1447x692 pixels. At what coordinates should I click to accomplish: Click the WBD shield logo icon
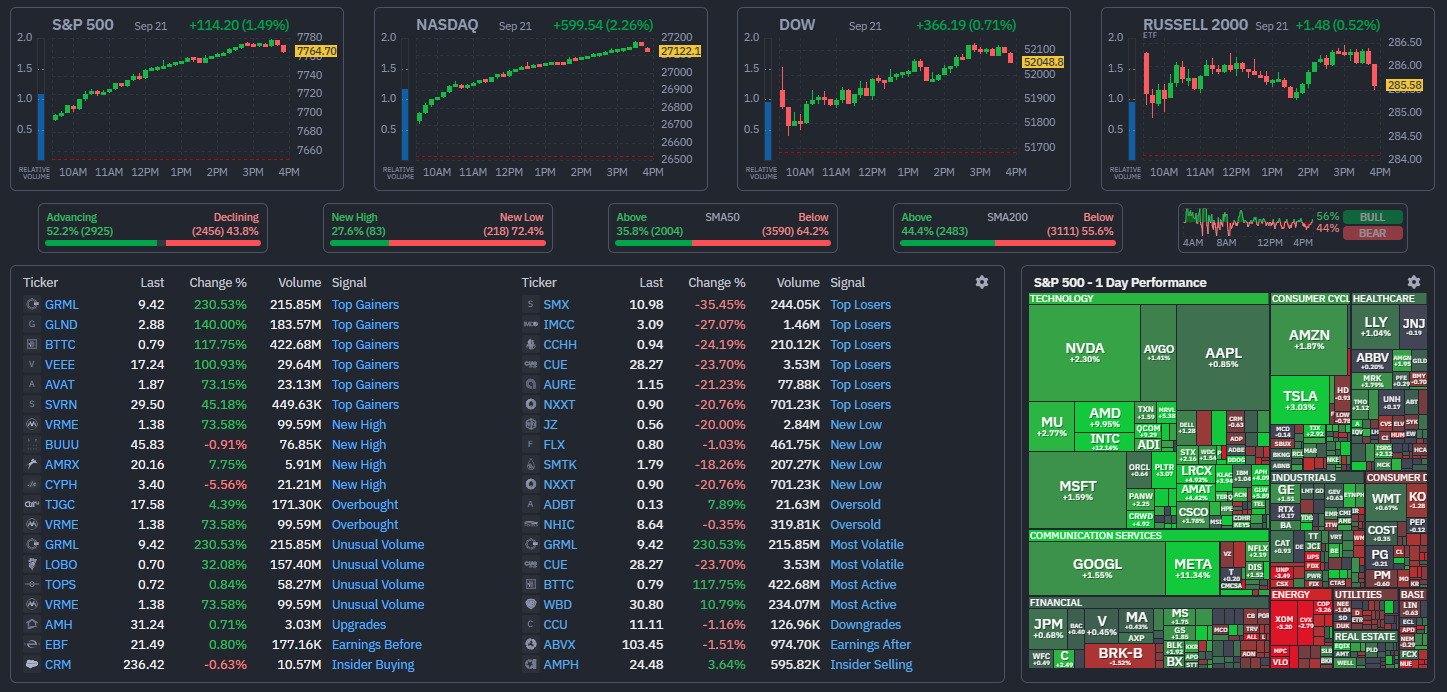click(531, 604)
